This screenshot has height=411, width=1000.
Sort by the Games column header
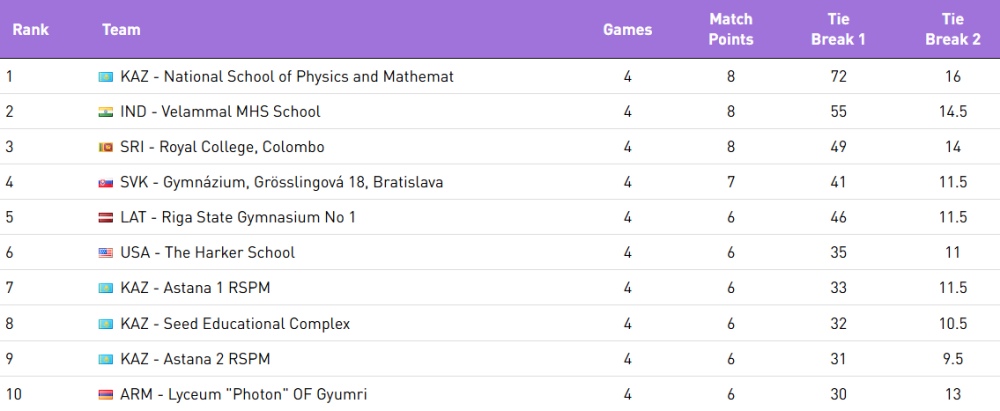(628, 29)
